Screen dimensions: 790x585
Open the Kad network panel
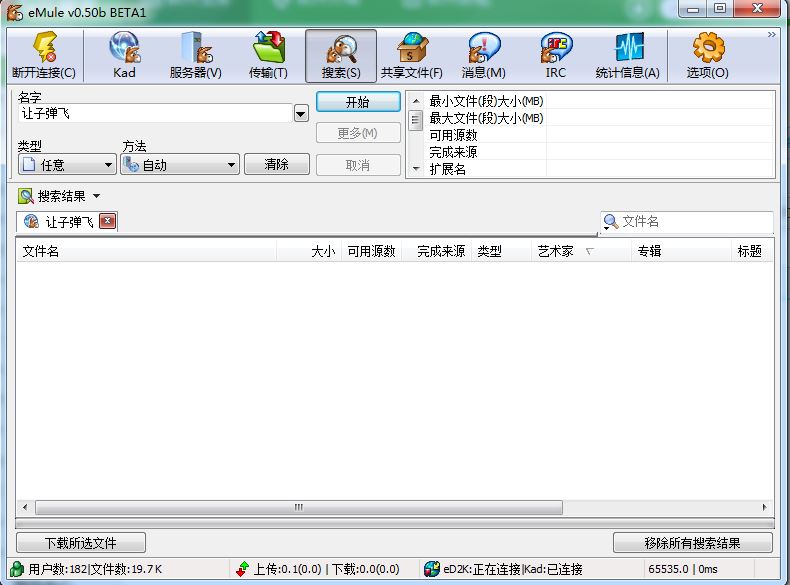point(124,55)
